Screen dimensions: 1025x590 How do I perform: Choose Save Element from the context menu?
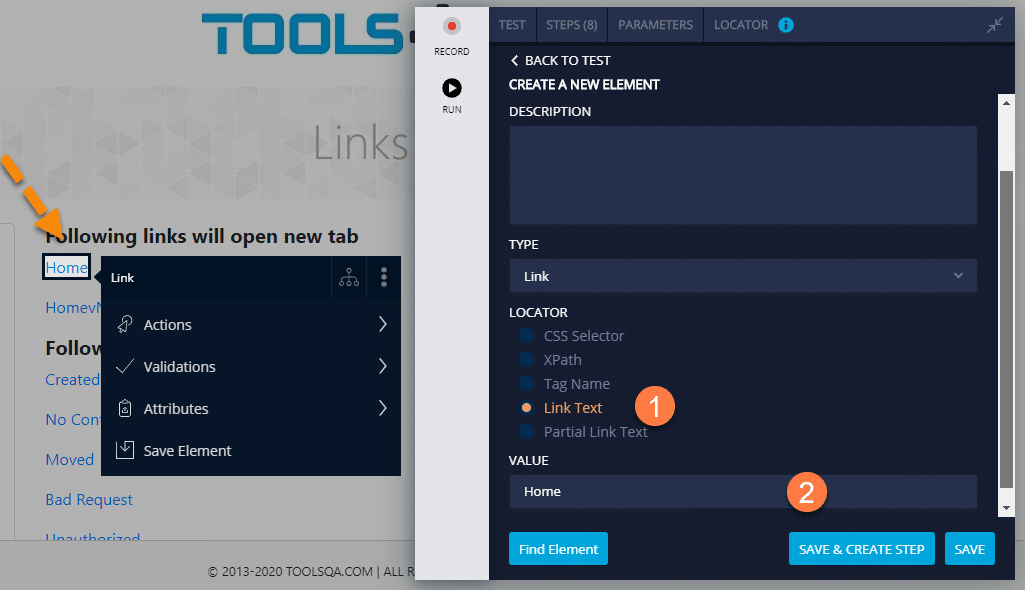251,451
